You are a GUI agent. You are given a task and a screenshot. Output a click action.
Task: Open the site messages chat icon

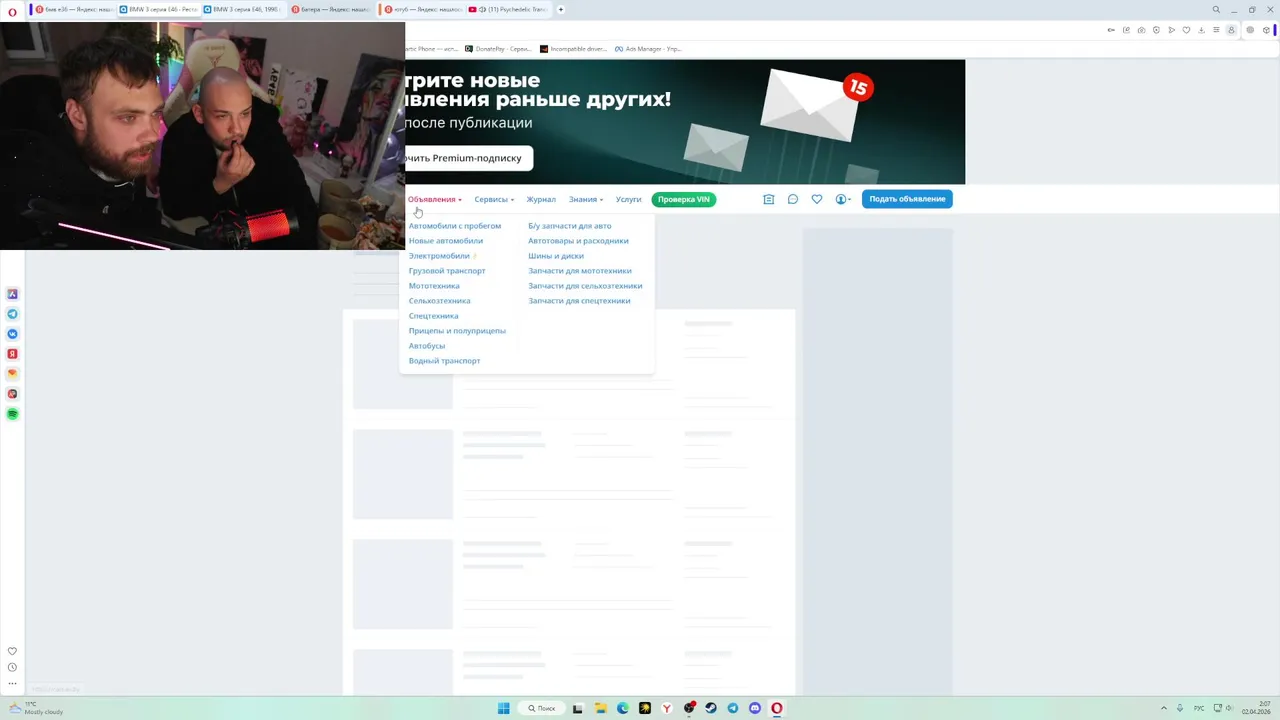tap(793, 199)
